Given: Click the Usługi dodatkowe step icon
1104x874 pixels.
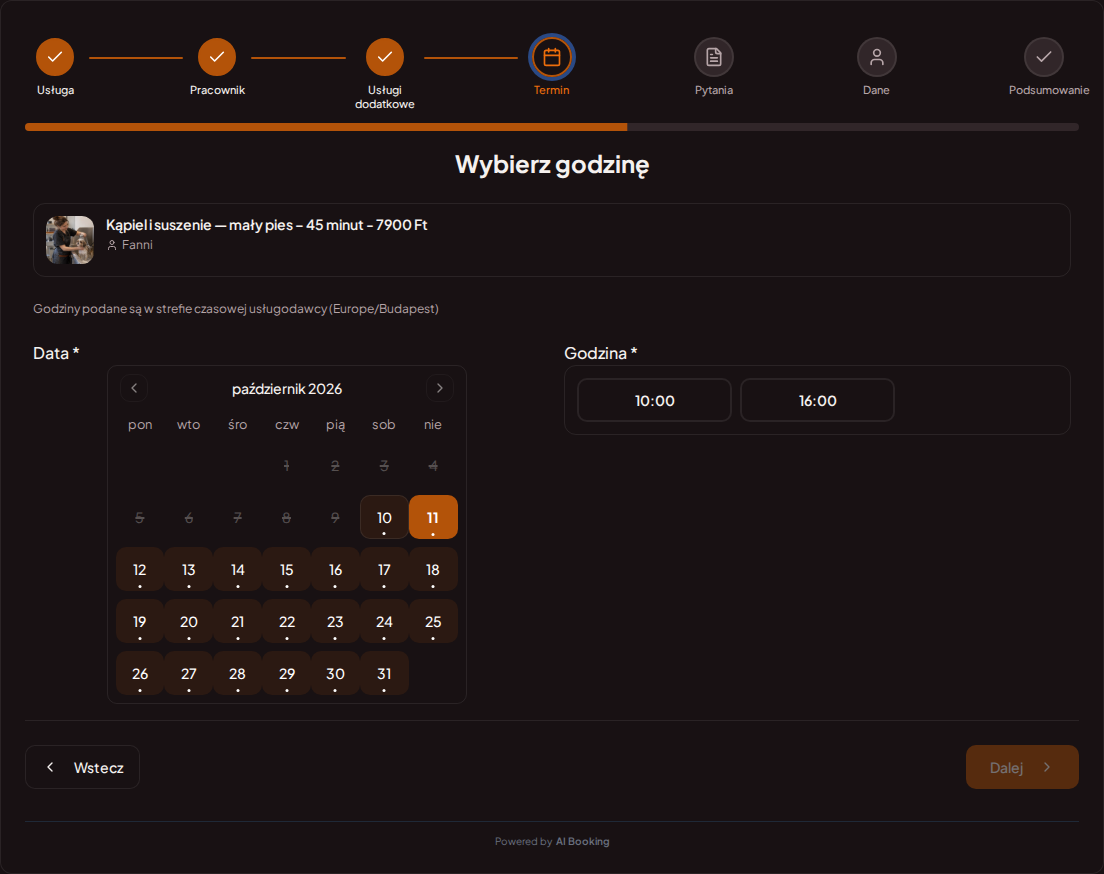Looking at the screenshot, I should [384, 57].
